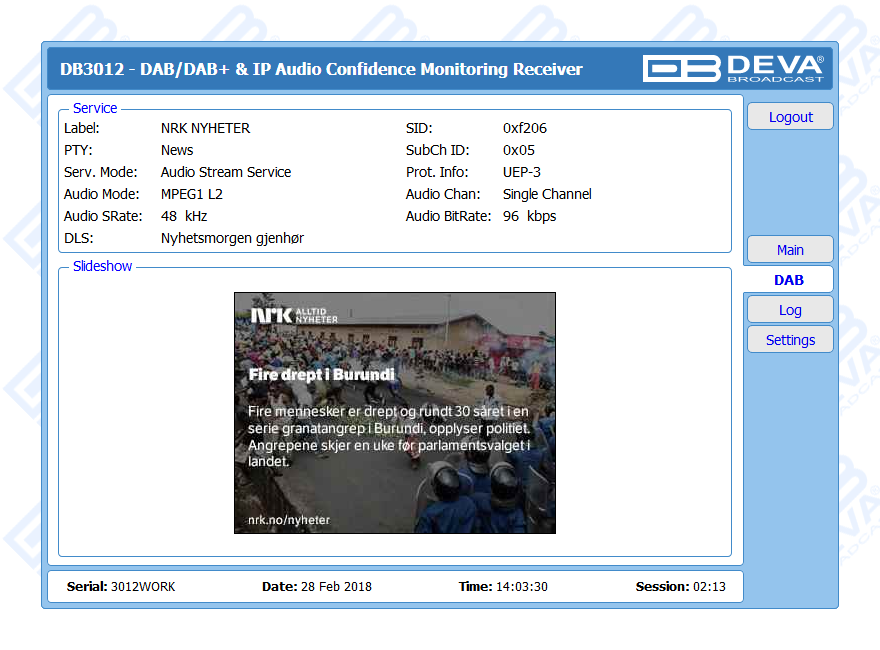The height and width of the screenshot is (650, 880).
Task: Select the DAB tab
Action: (788, 280)
